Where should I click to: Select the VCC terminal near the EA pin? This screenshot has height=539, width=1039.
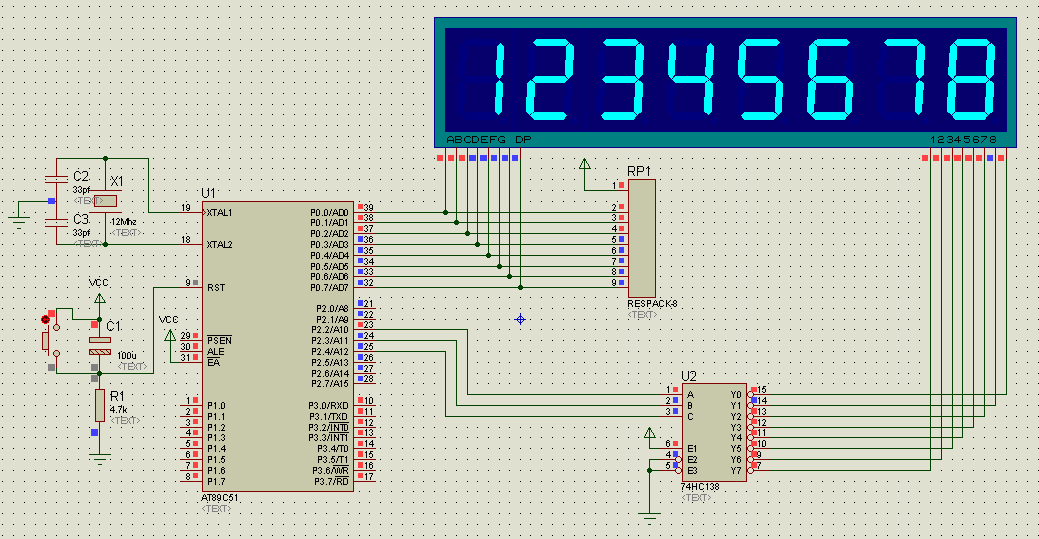coord(170,335)
